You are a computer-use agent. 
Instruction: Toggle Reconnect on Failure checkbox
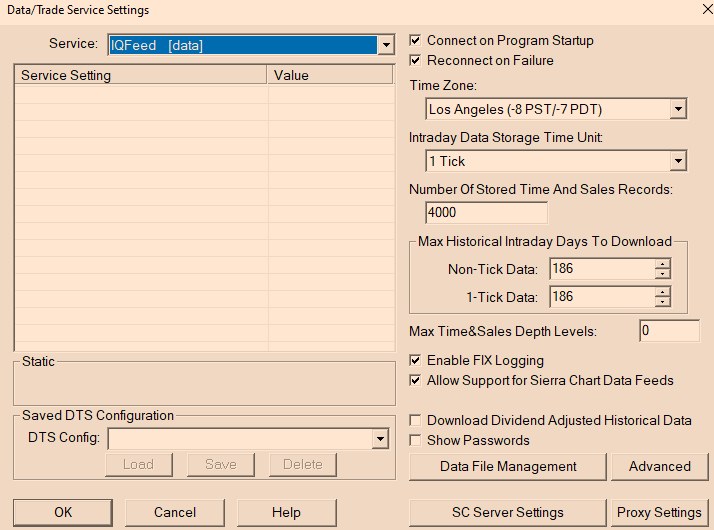[x=415, y=60]
